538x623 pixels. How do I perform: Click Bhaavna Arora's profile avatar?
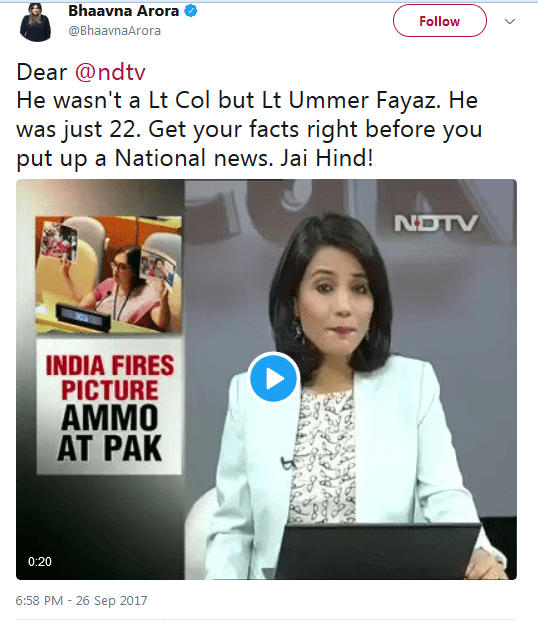(x=35, y=22)
